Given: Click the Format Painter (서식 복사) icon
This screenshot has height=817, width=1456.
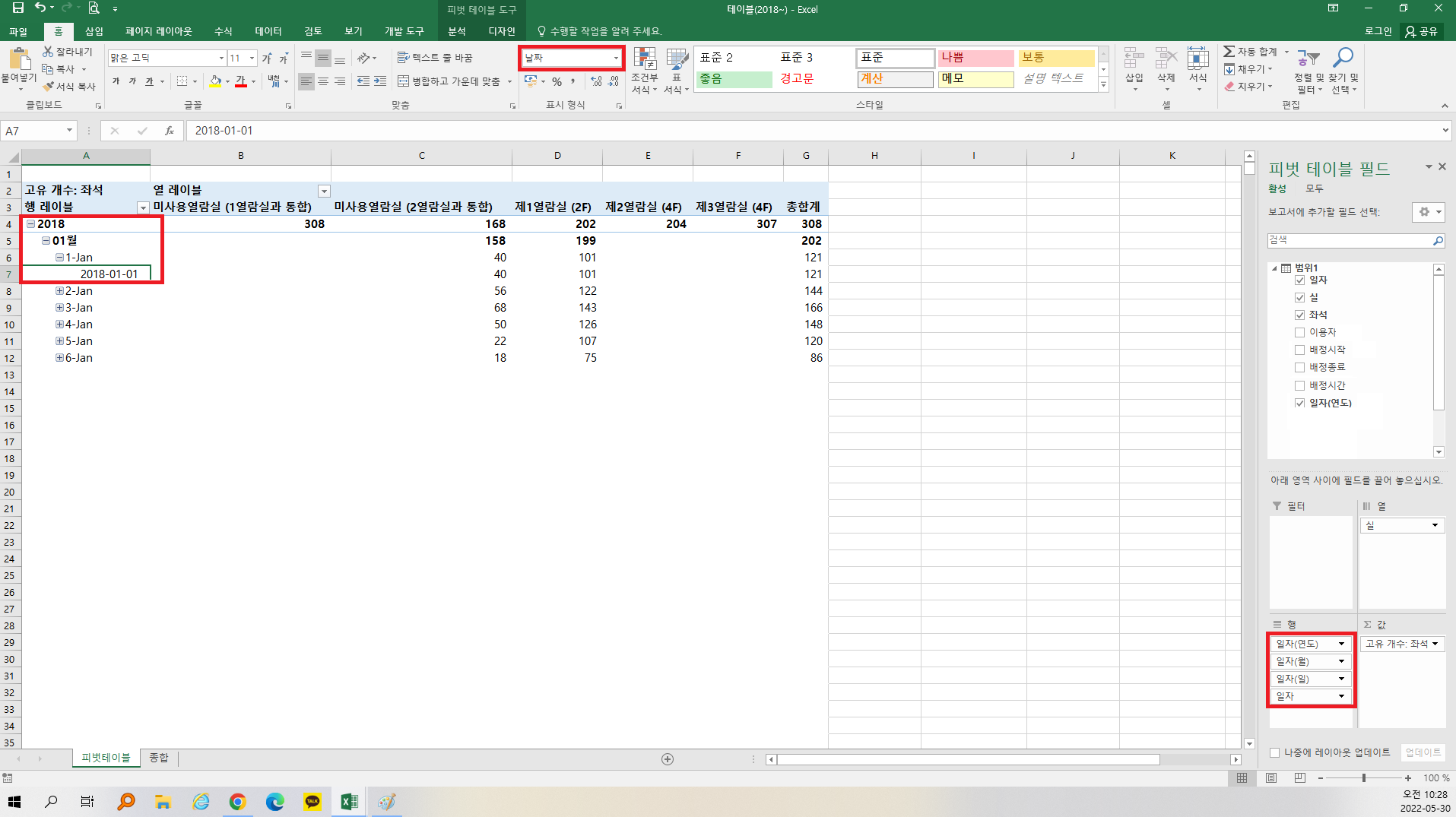Looking at the screenshot, I should click(x=48, y=87).
